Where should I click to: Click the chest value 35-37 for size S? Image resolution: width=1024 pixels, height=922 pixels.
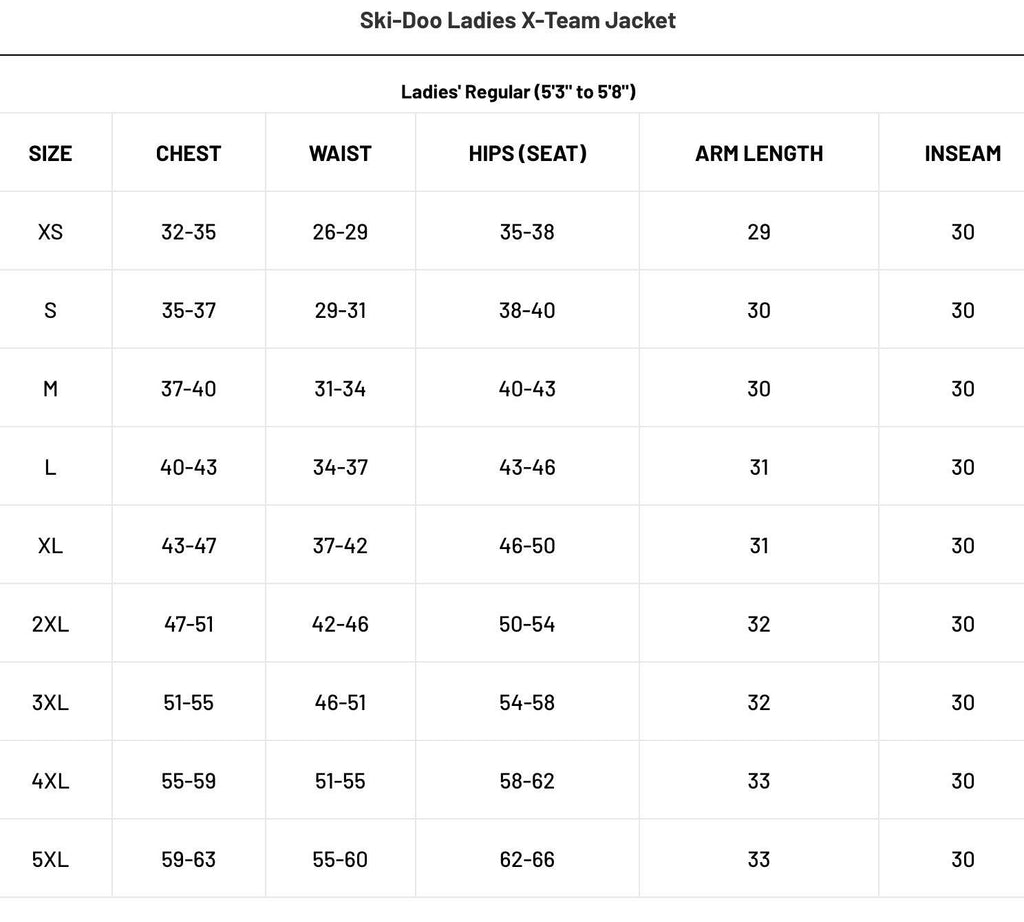[188, 310]
